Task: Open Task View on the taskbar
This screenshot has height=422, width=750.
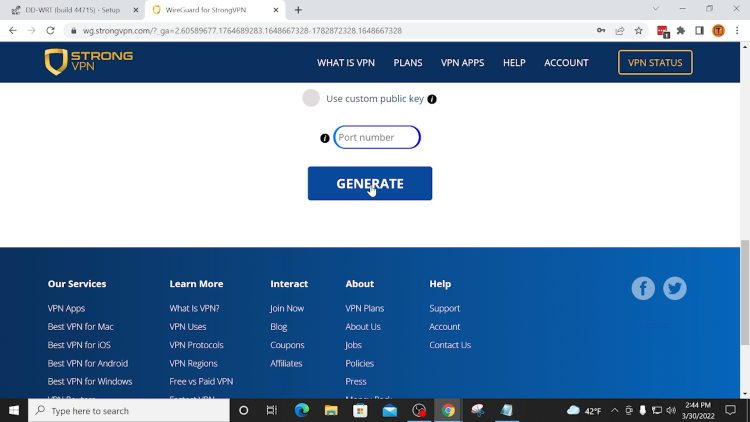Action: coord(272,411)
